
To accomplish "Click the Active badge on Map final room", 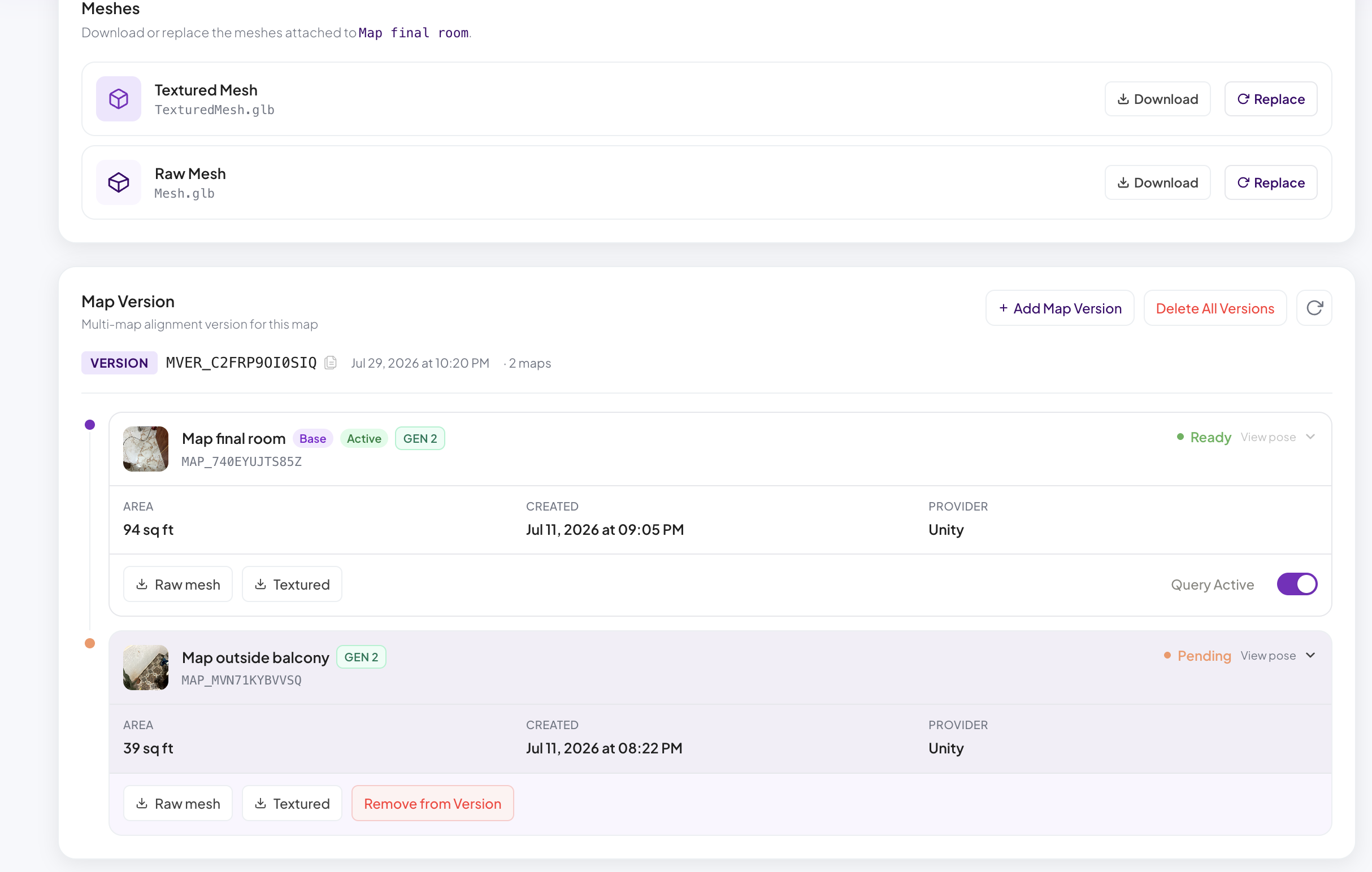I will click(364, 439).
